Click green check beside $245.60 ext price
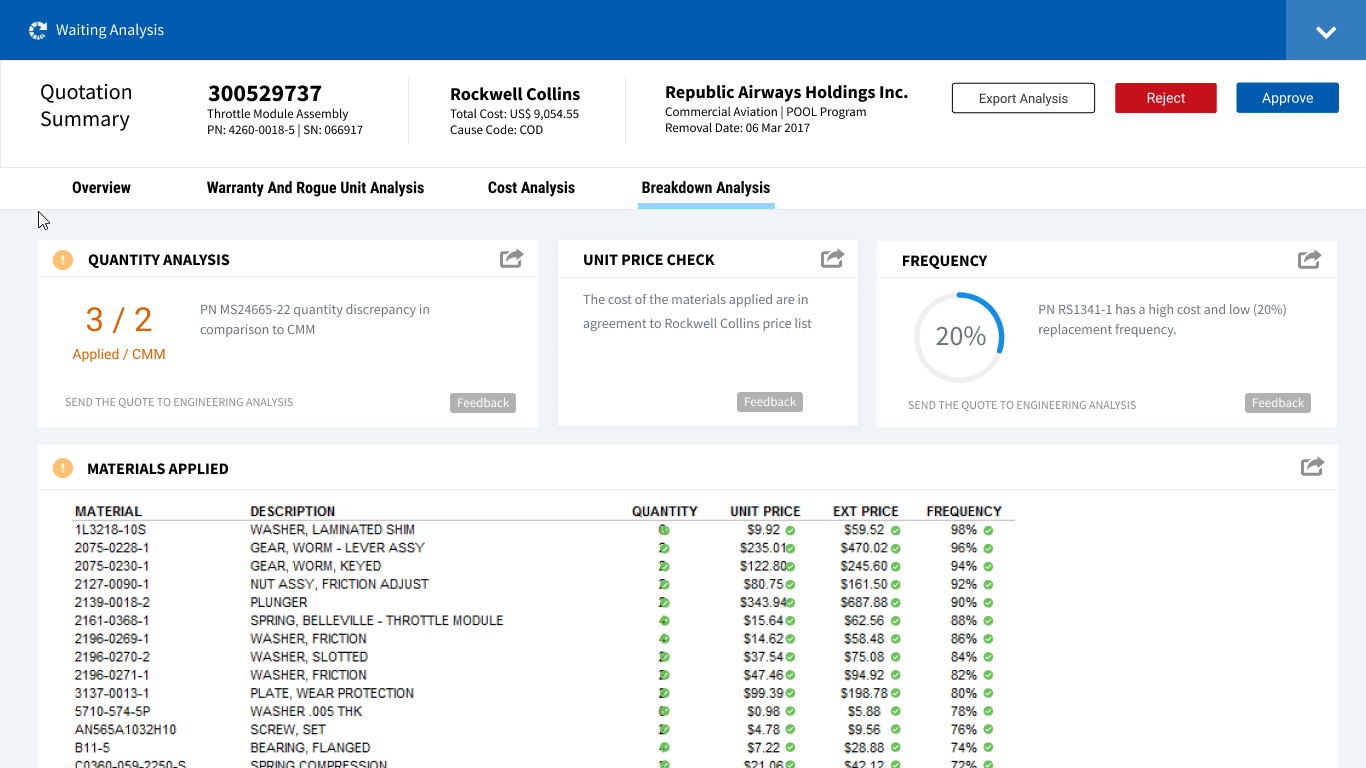This screenshot has height=768, width=1366. tap(896, 566)
